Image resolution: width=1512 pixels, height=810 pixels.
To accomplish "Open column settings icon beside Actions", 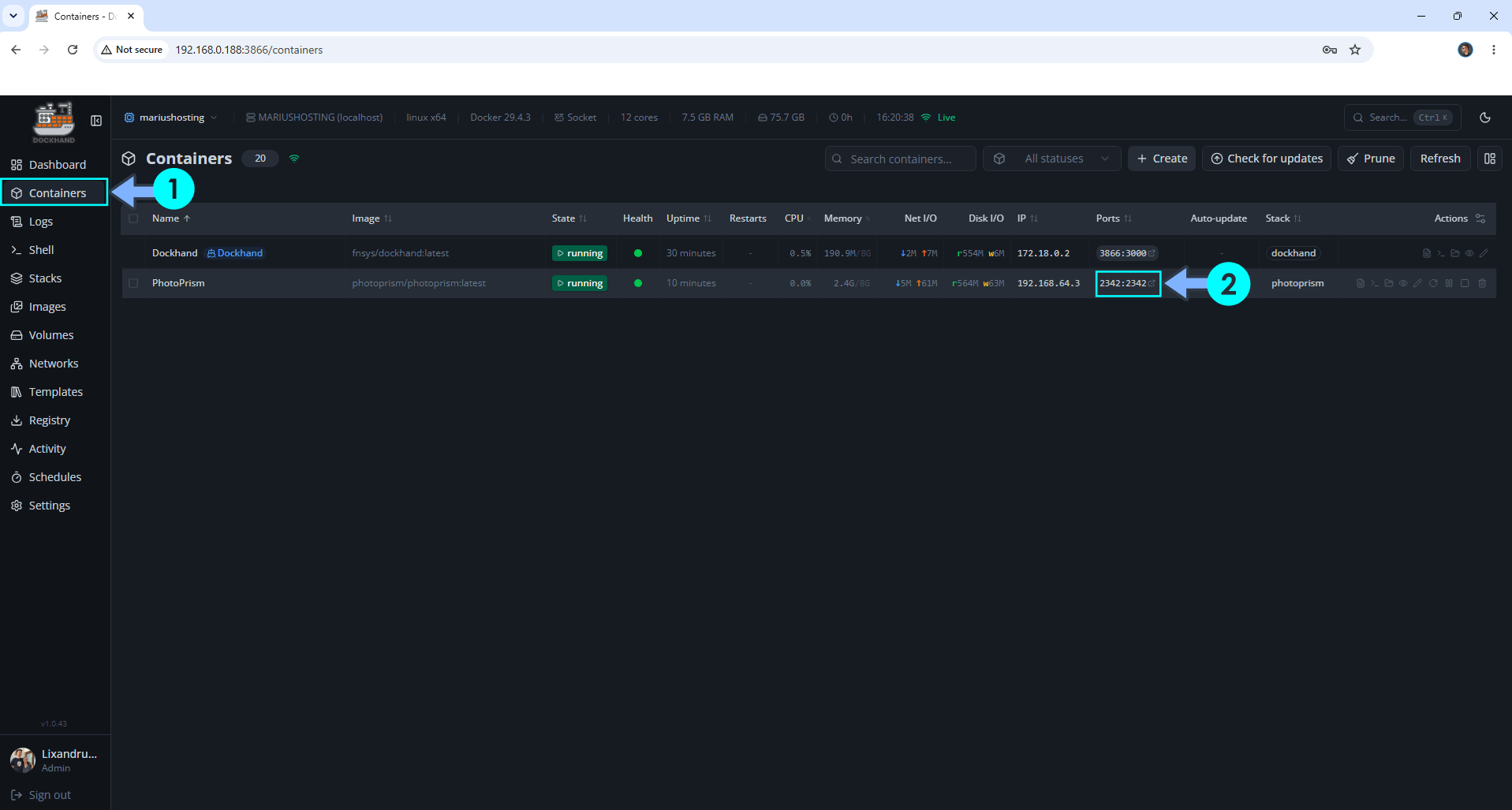I will (x=1480, y=218).
